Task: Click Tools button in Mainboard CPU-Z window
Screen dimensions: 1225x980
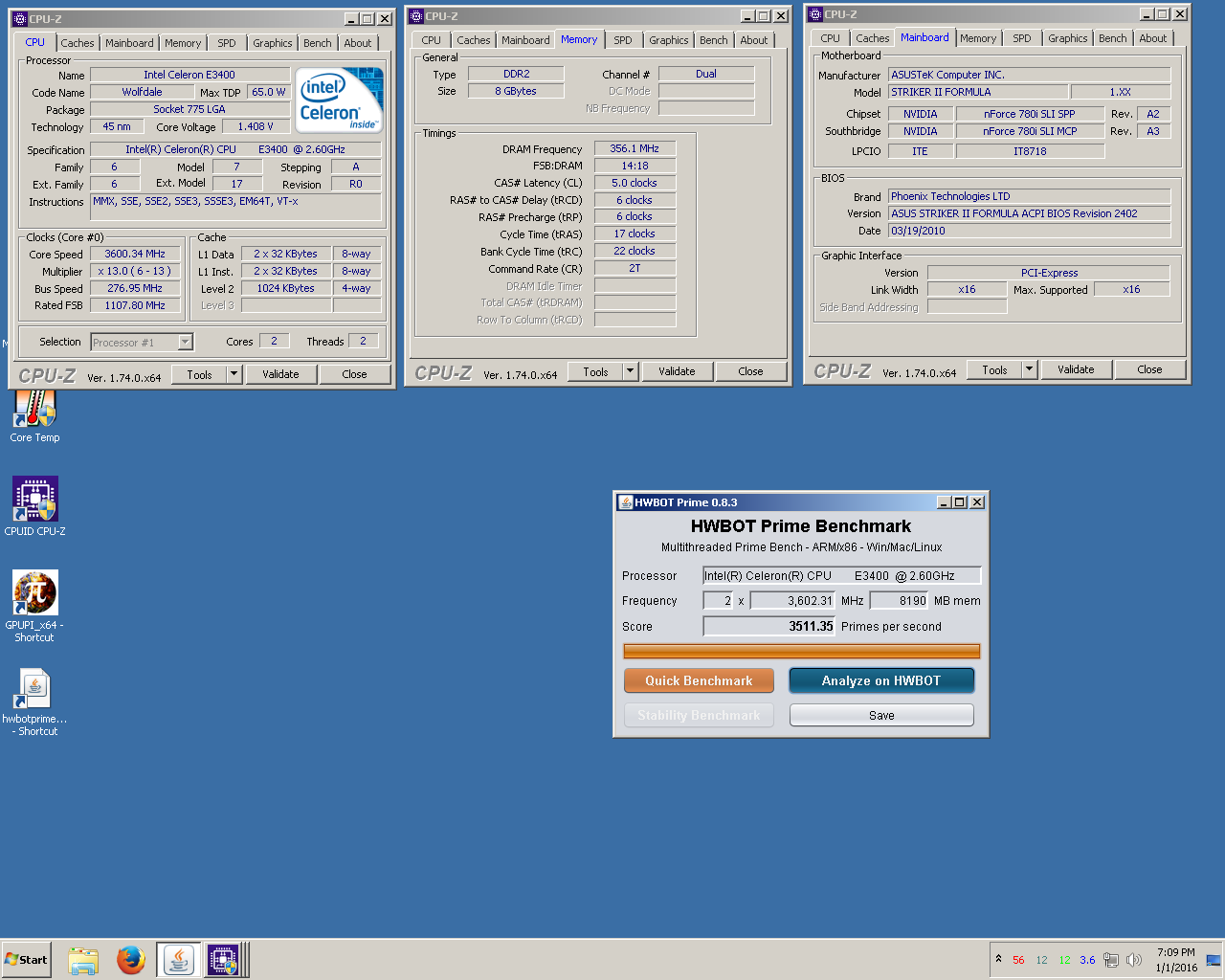Action: coord(994,369)
